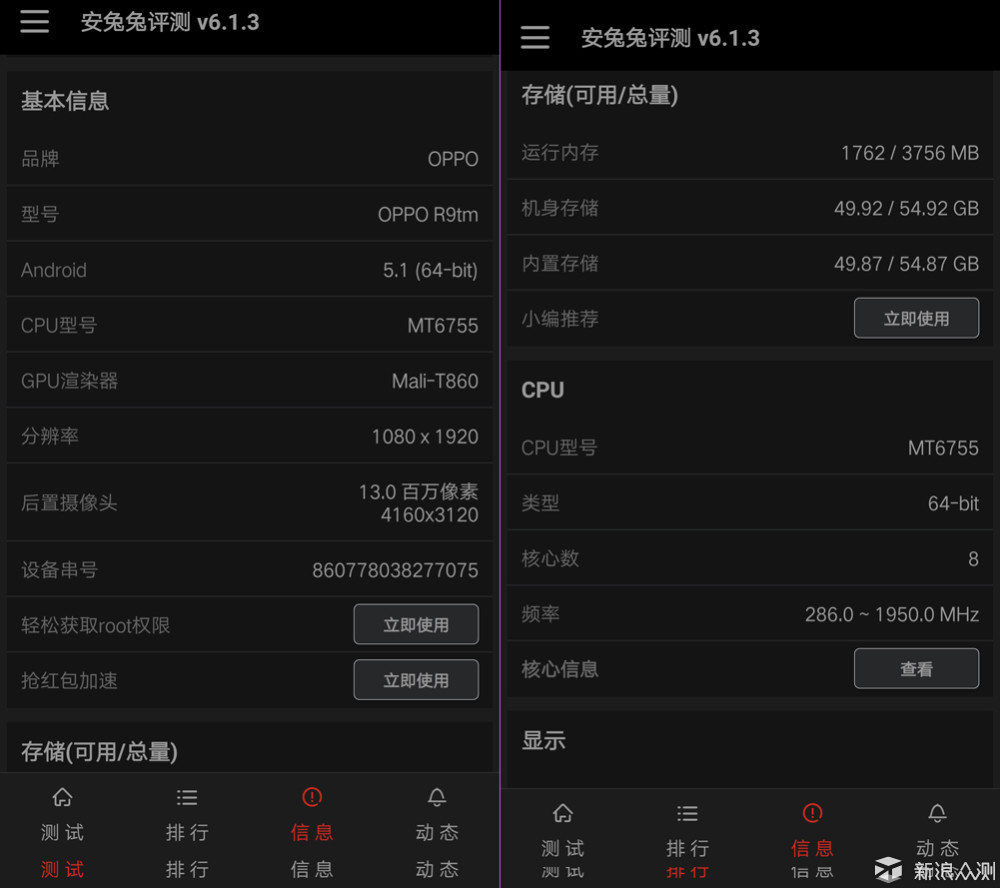Tap 立即使用 next to 抢红包加速
This screenshot has height=888, width=1000.
[x=416, y=679]
